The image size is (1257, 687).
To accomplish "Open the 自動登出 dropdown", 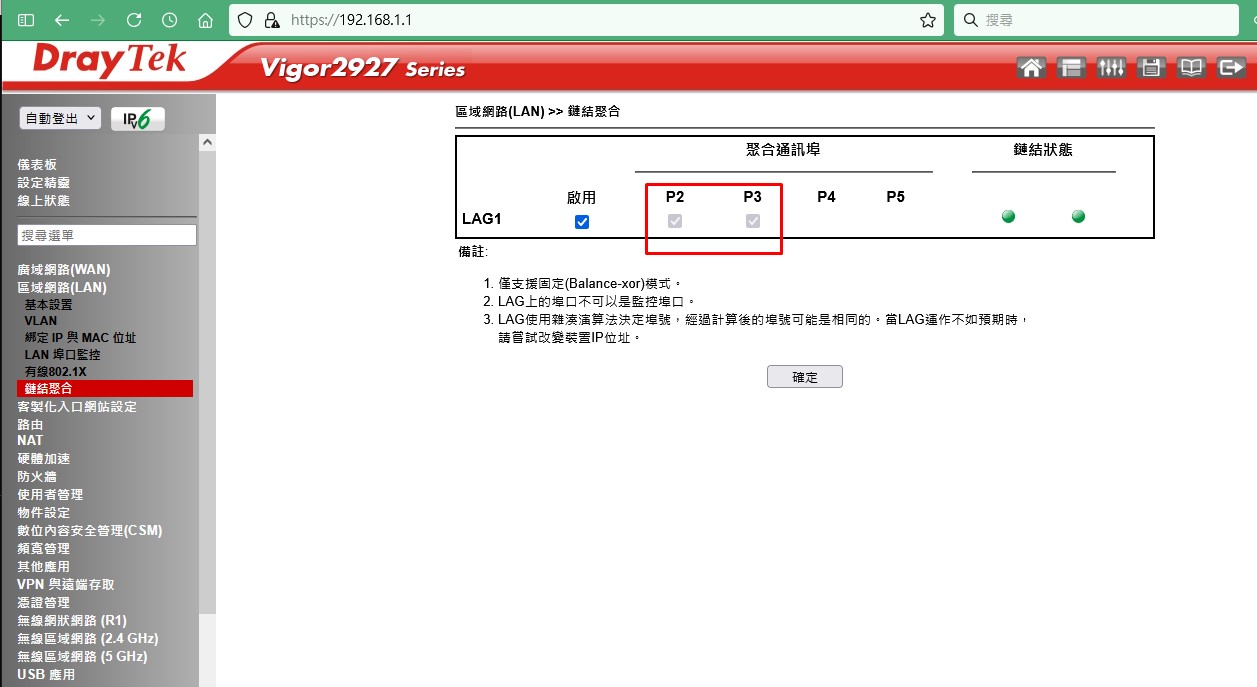I will pos(60,118).
